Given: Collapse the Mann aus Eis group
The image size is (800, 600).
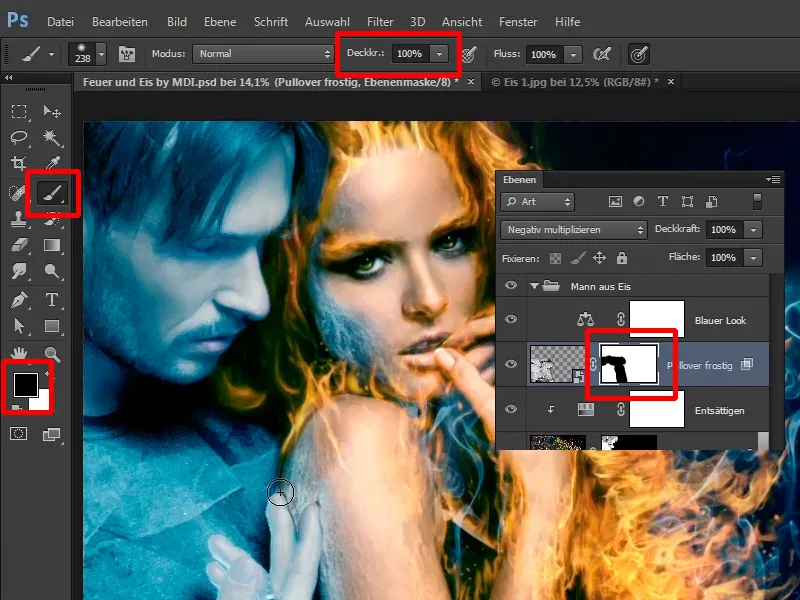Looking at the screenshot, I should [x=534, y=286].
